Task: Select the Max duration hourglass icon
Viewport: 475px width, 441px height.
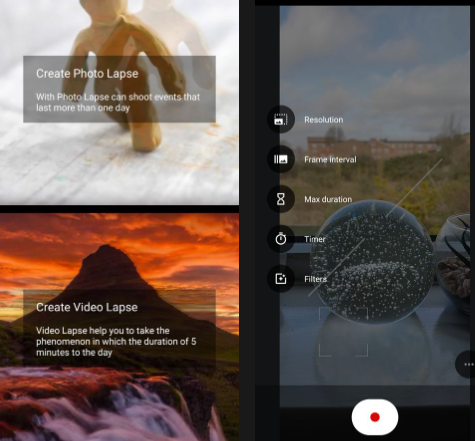Action: [x=281, y=199]
